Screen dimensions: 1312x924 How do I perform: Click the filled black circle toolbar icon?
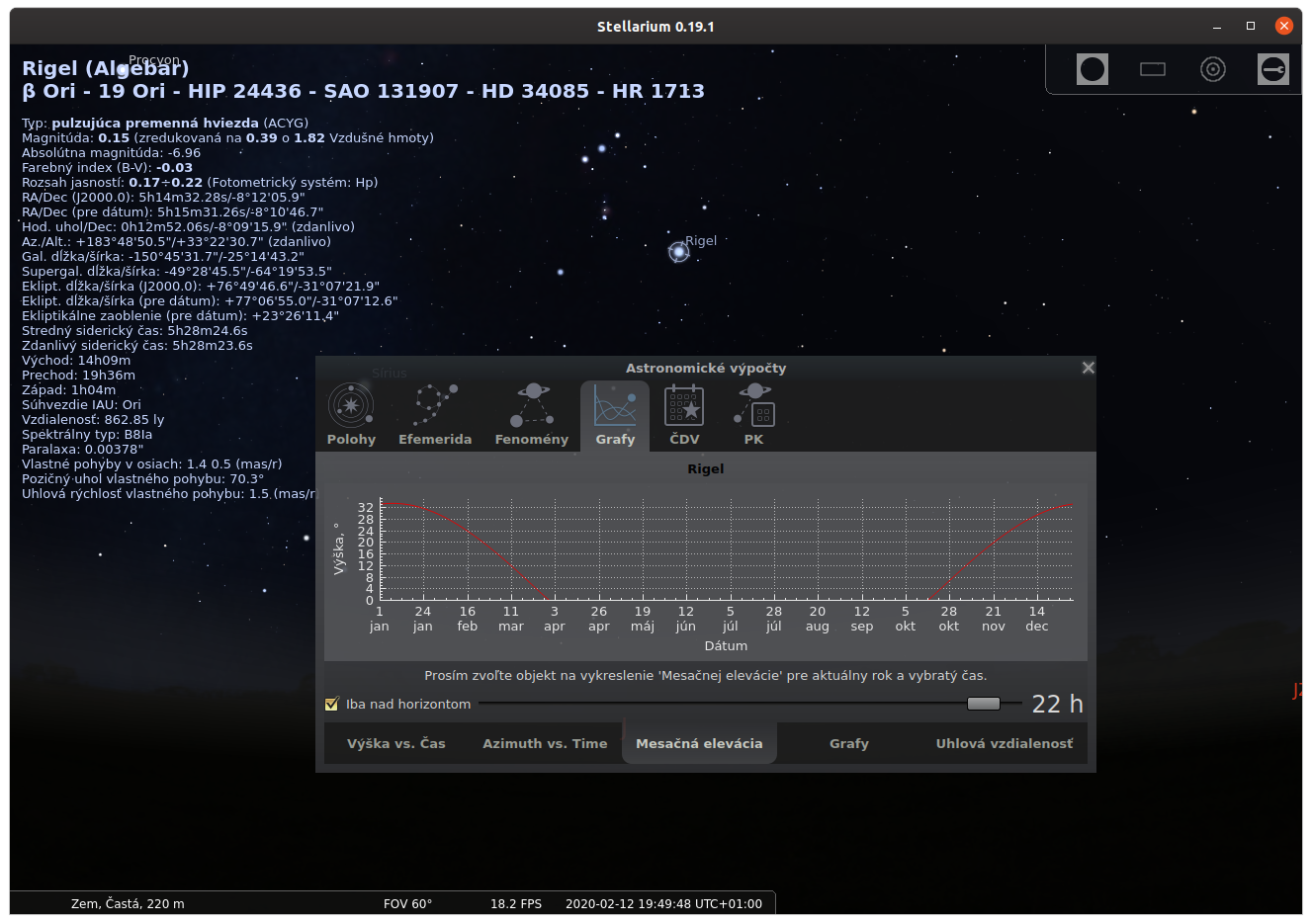[1093, 69]
